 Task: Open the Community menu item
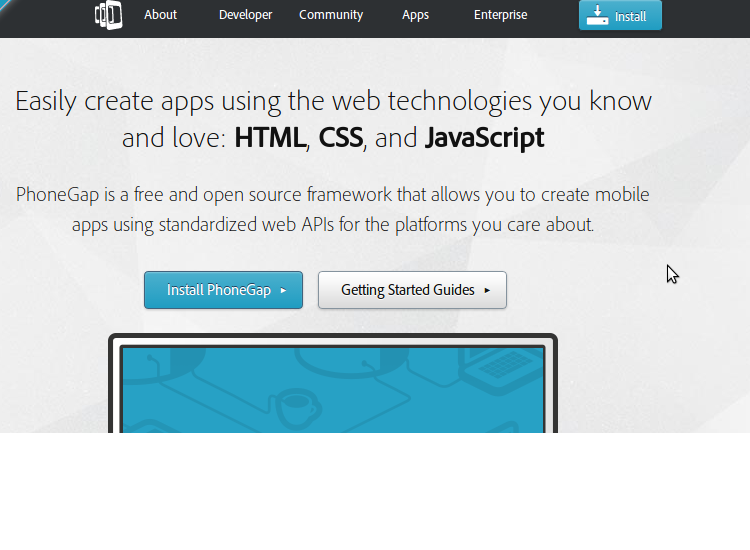click(331, 15)
